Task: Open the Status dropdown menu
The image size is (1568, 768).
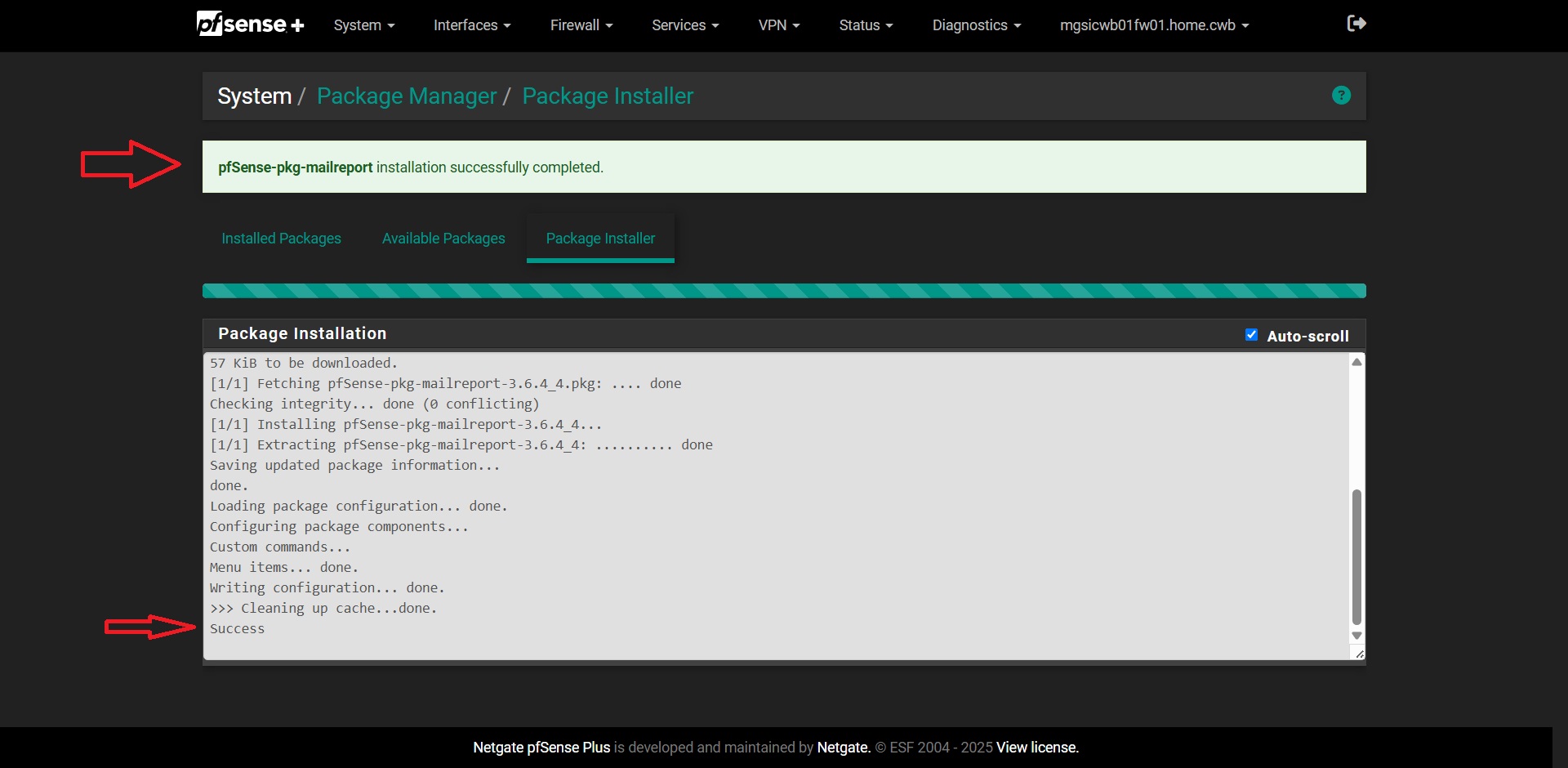Action: pyautogui.click(x=866, y=25)
